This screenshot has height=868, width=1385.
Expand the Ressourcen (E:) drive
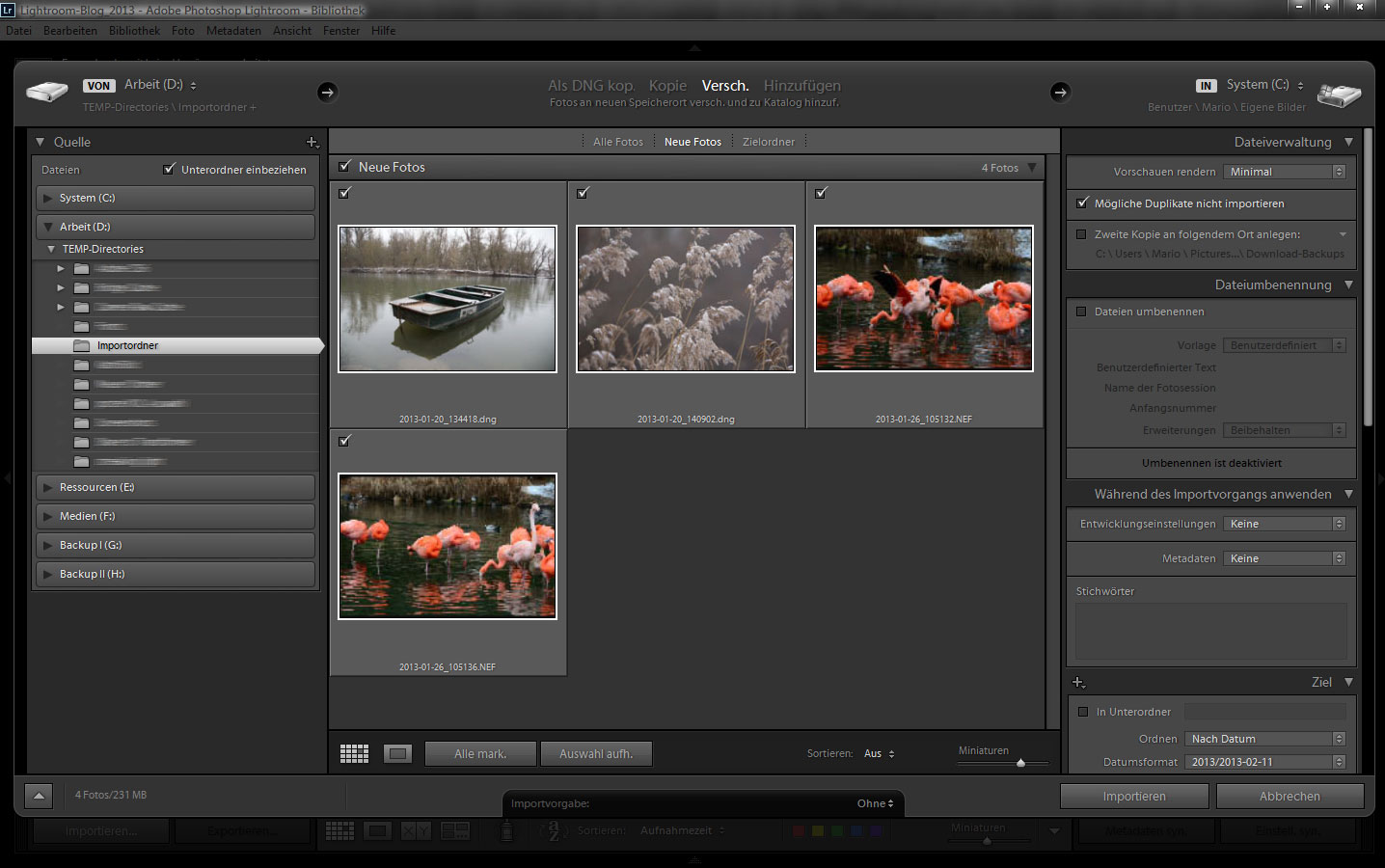coord(47,487)
